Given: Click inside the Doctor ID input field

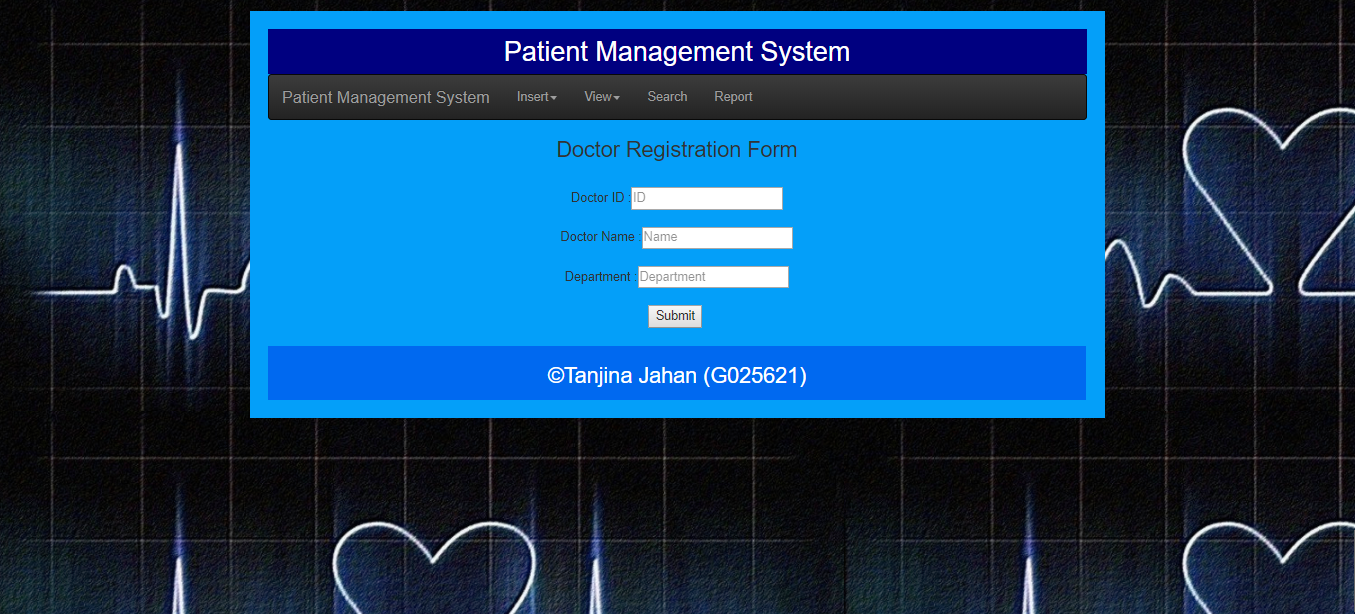Looking at the screenshot, I should 706,198.
